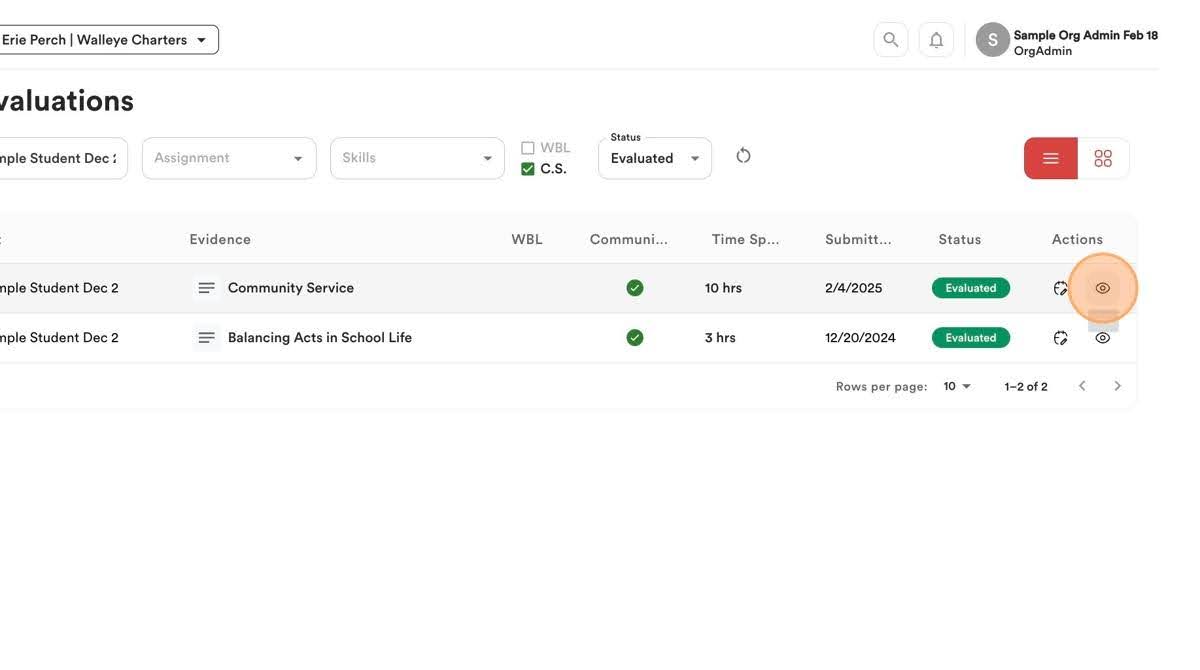This screenshot has height=670, width=1200.
Task: Click the 3 hrs time value
Action: coord(720,338)
